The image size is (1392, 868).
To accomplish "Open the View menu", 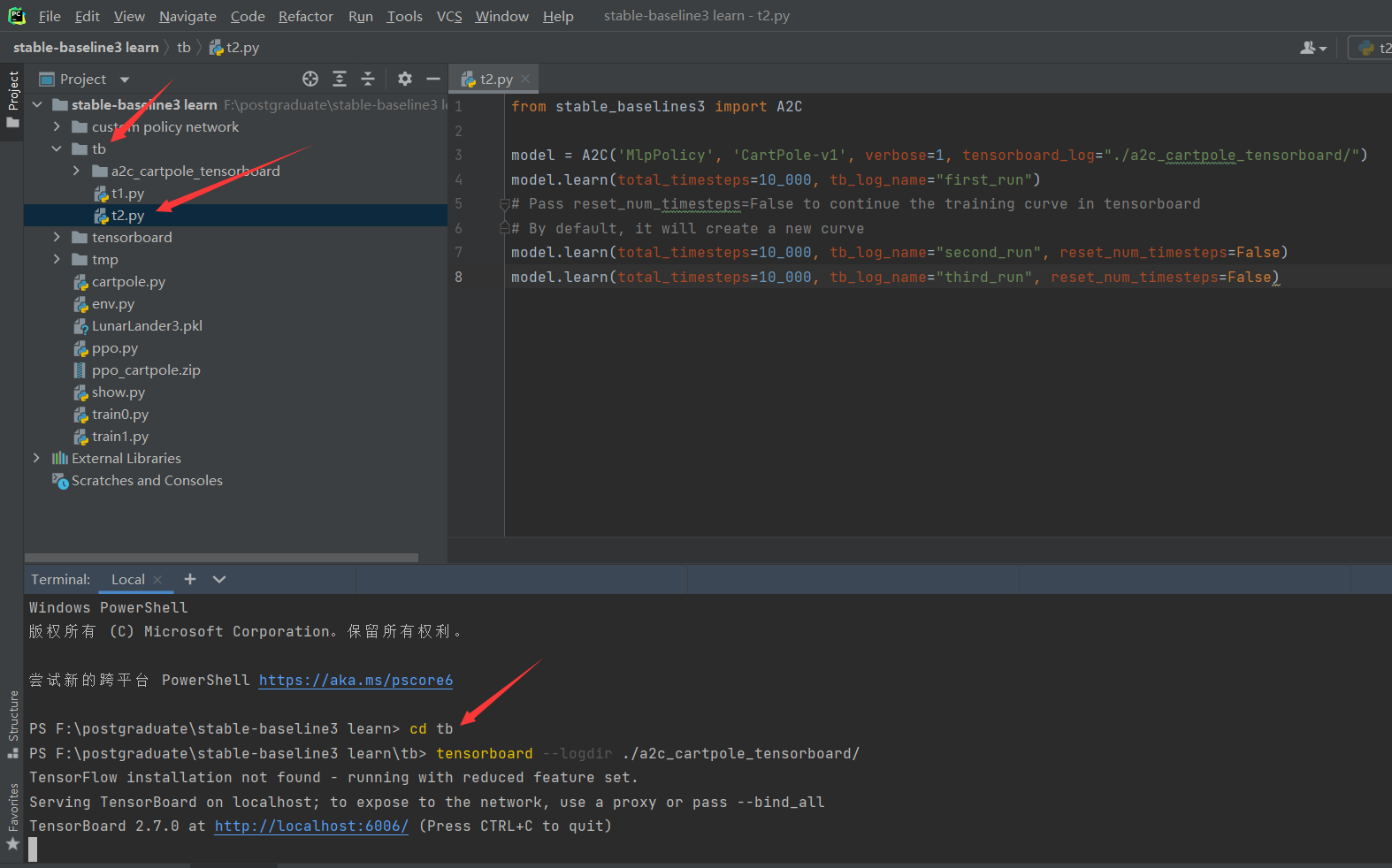I will tap(129, 16).
